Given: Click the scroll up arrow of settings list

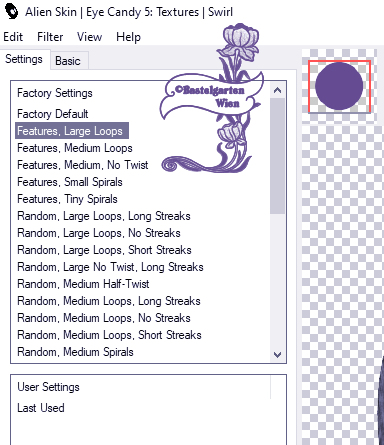Looking at the screenshot, I should (277, 90).
